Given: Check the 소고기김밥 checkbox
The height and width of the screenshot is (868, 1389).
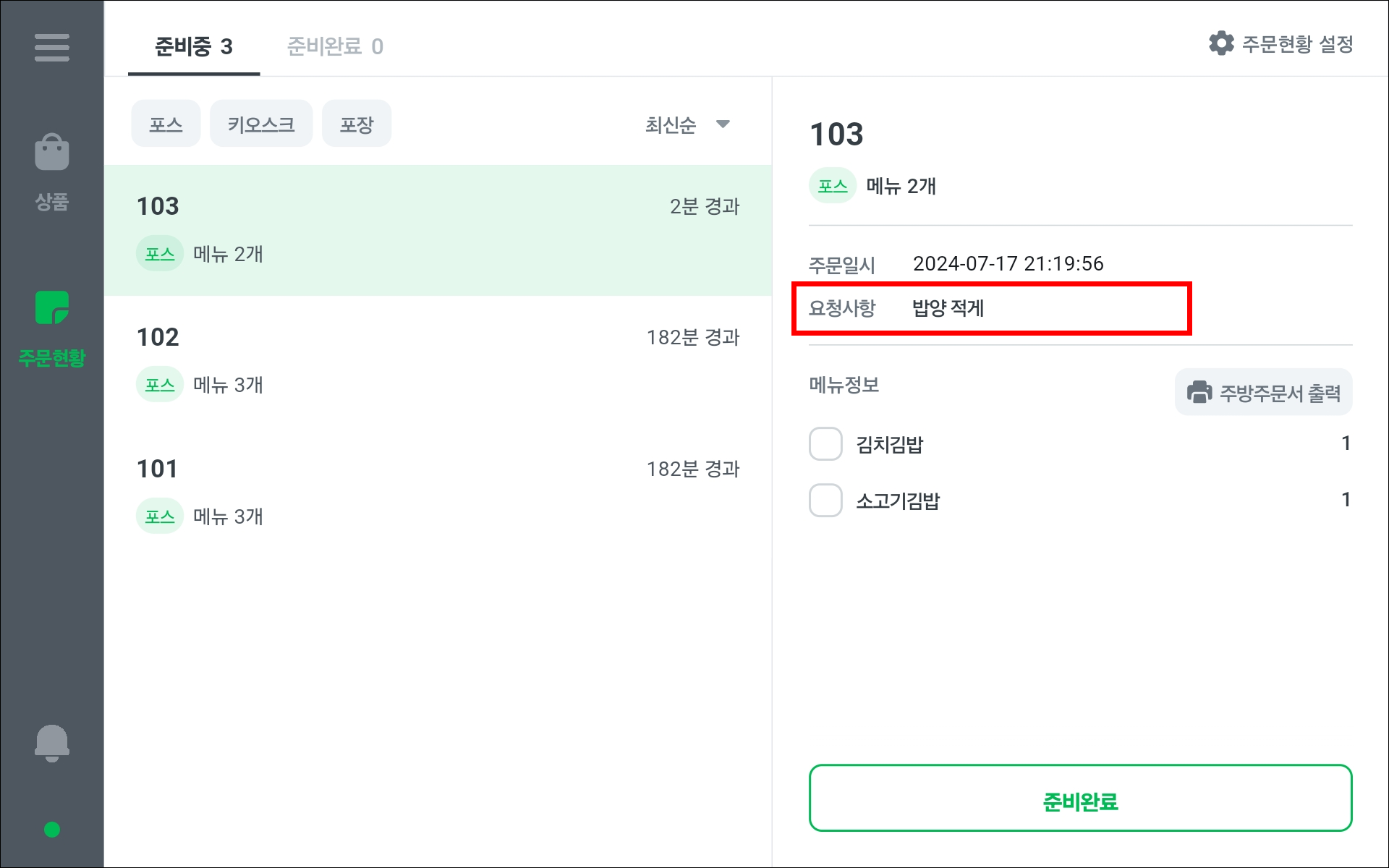Looking at the screenshot, I should (825, 501).
